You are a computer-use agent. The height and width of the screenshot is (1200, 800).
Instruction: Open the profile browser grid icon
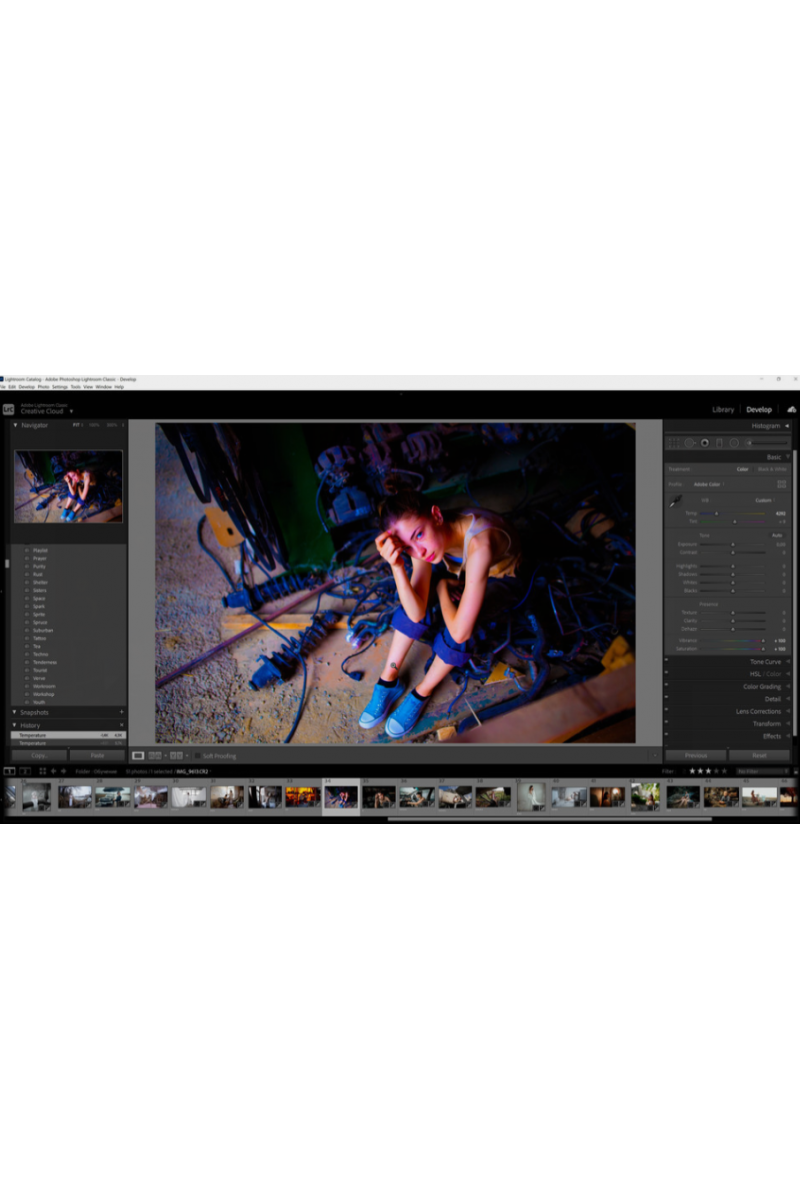(782, 484)
